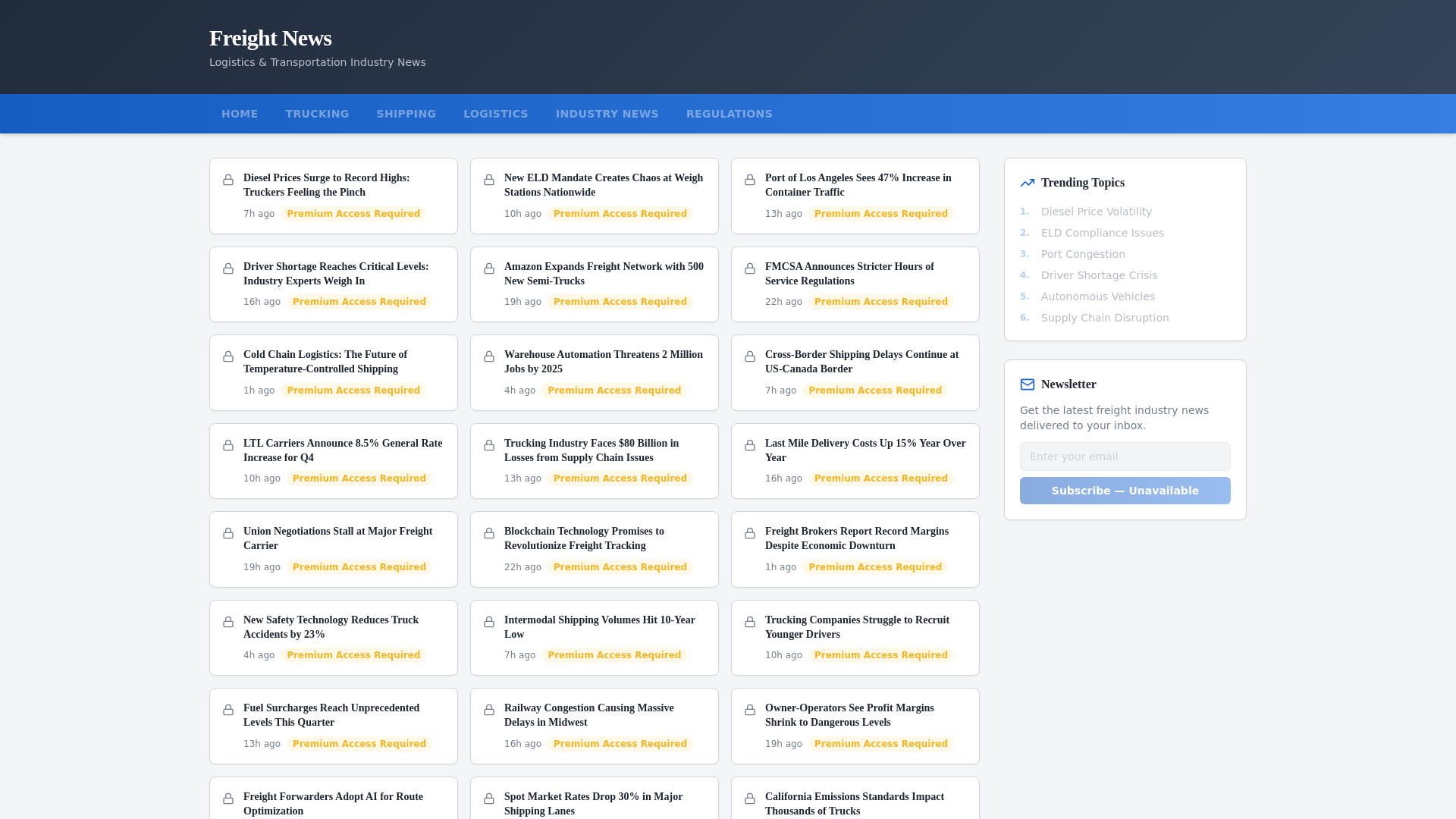Click lock icon on Cold Chain Logistics card
Image resolution: width=1456 pixels, height=819 pixels.
(228, 356)
